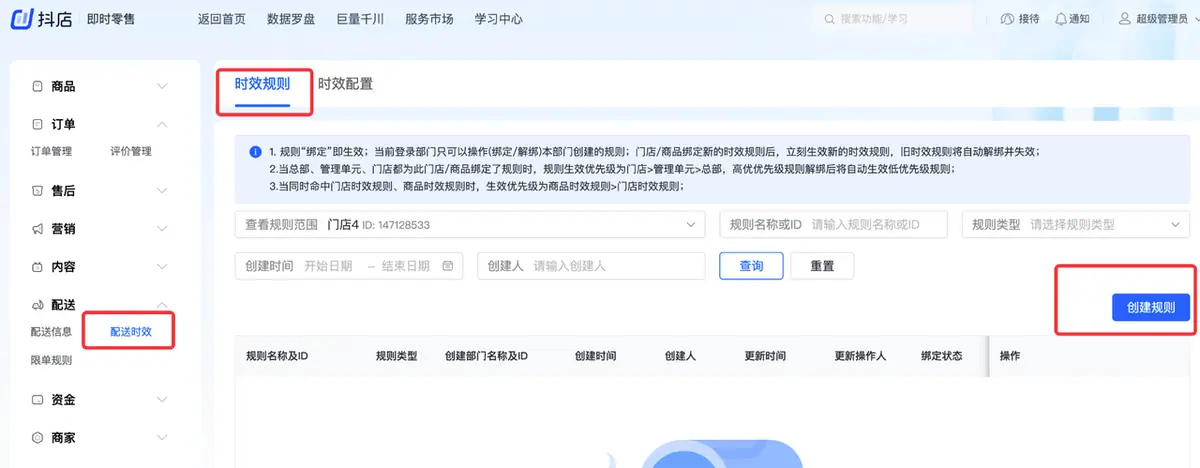Click 即时零售 label beside logo
The image size is (1200, 468).
[x=113, y=19]
